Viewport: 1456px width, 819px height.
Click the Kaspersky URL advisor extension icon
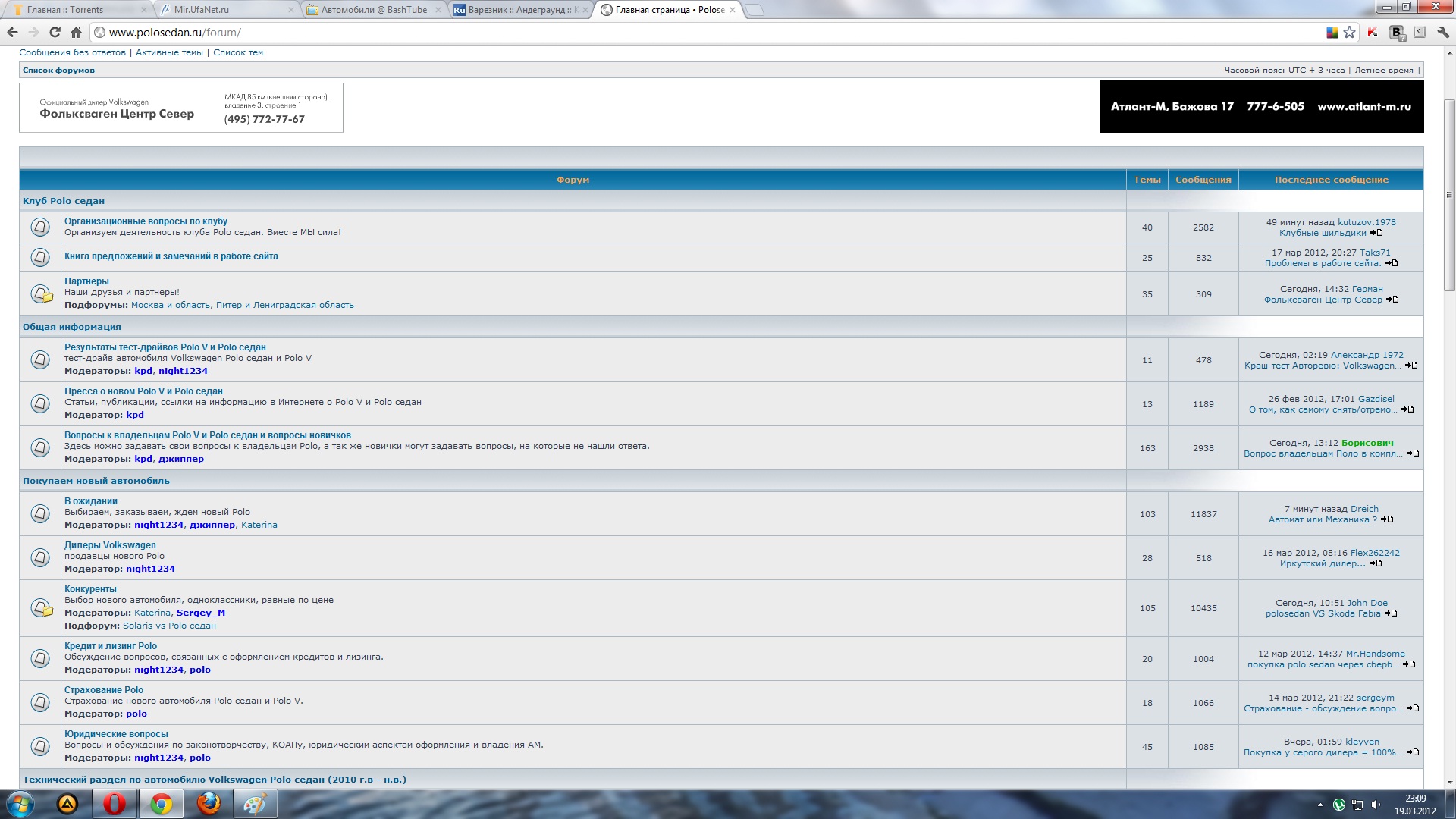(x=1373, y=33)
